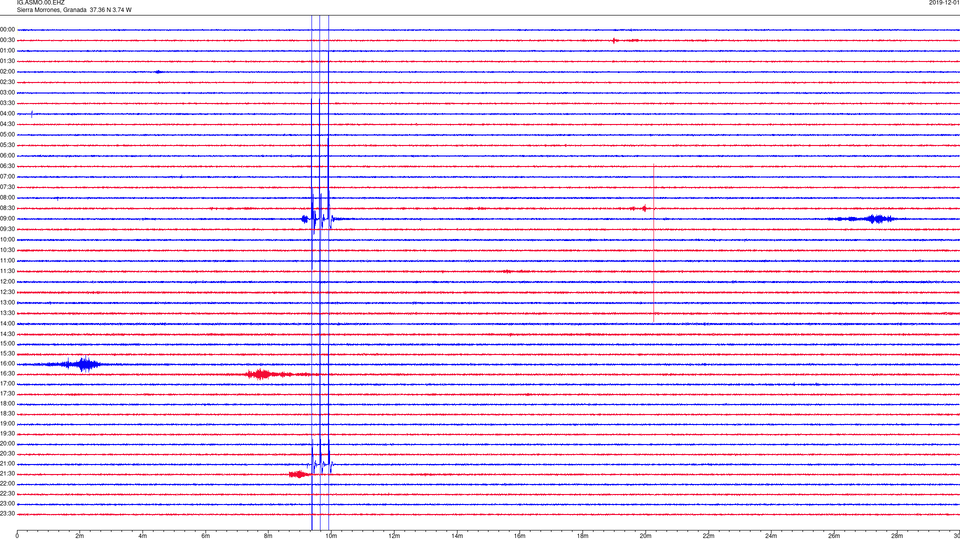This screenshot has height=540, width=960.
Task: Click the "00:30" time row label
Action: pos(7,40)
